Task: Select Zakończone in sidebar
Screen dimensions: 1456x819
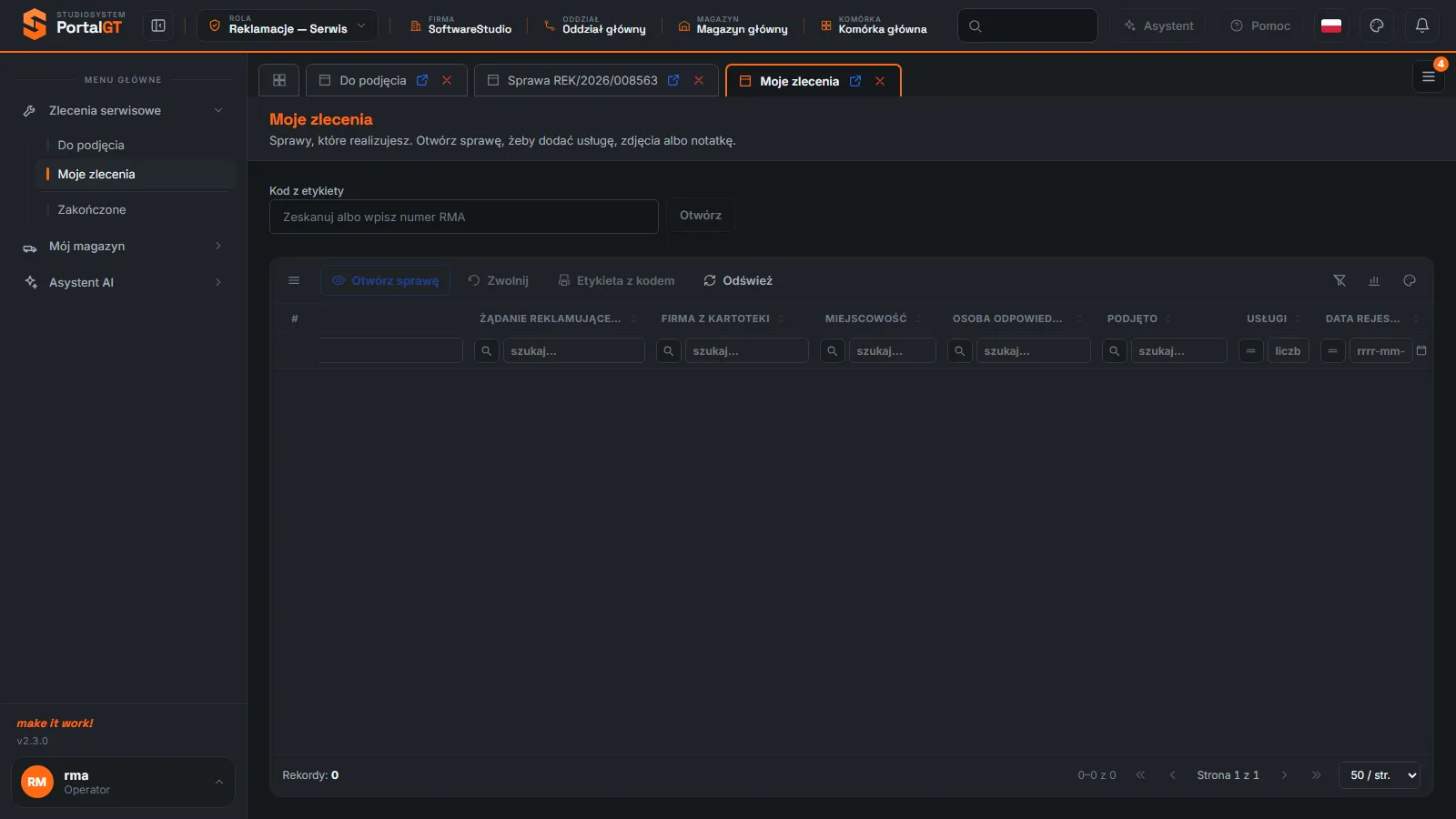Action: coord(92,209)
